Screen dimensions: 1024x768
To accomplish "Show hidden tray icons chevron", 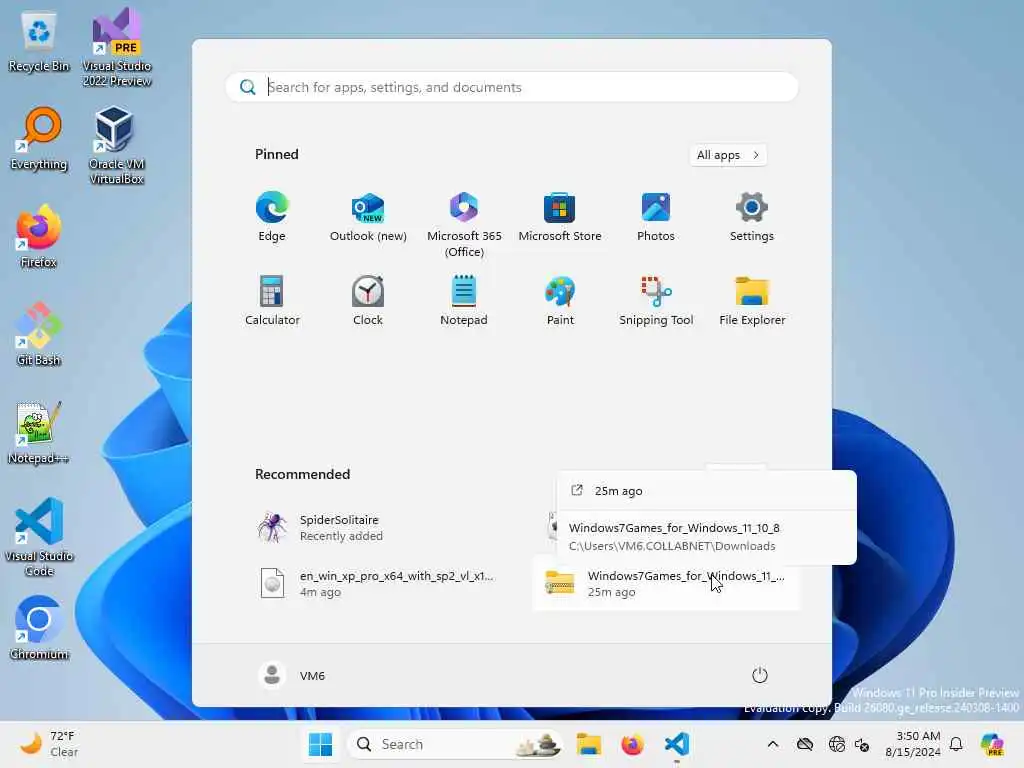I will click(x=773, y=744).
